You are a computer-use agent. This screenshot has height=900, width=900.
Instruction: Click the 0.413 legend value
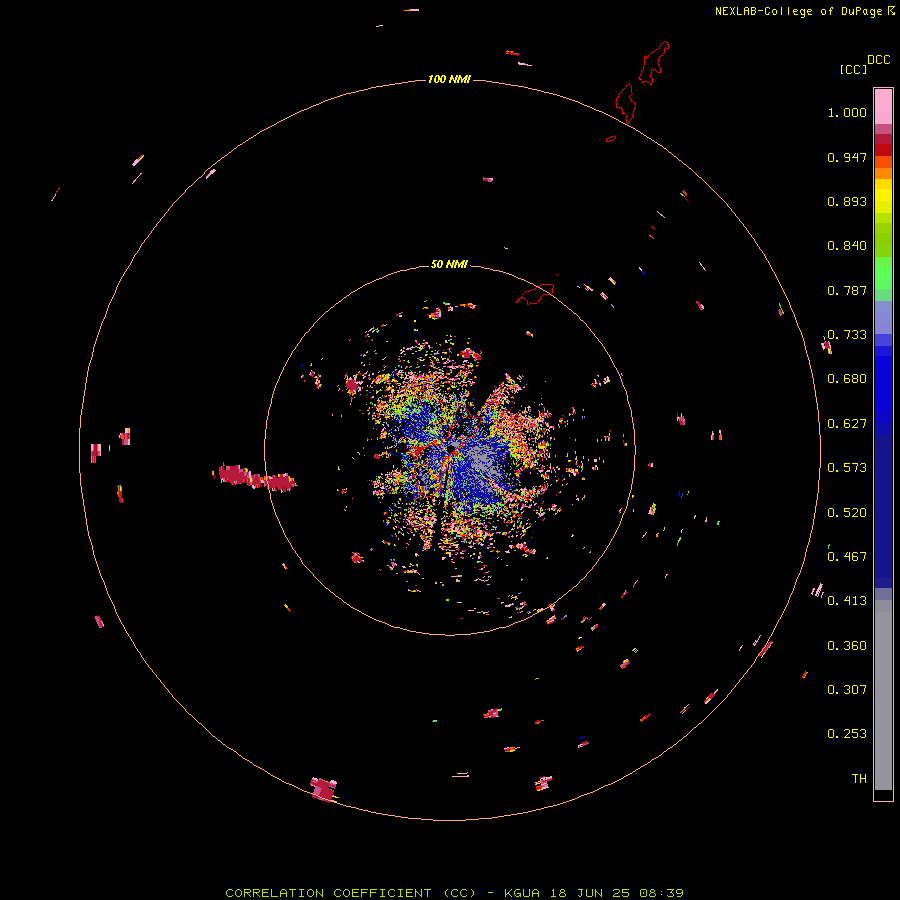pos(847,601)
